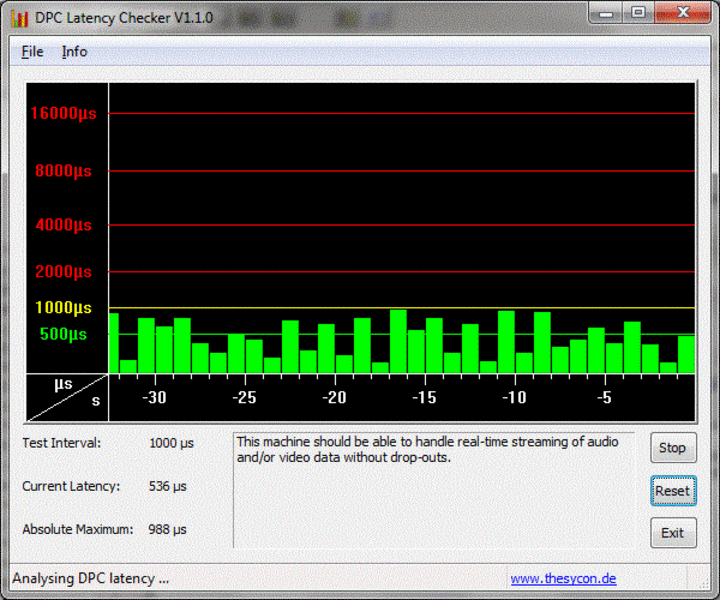The image size is (720, 600).
Task: Click the DPC Latency Checker title bar icon
Action: click(x=18, y=18)
